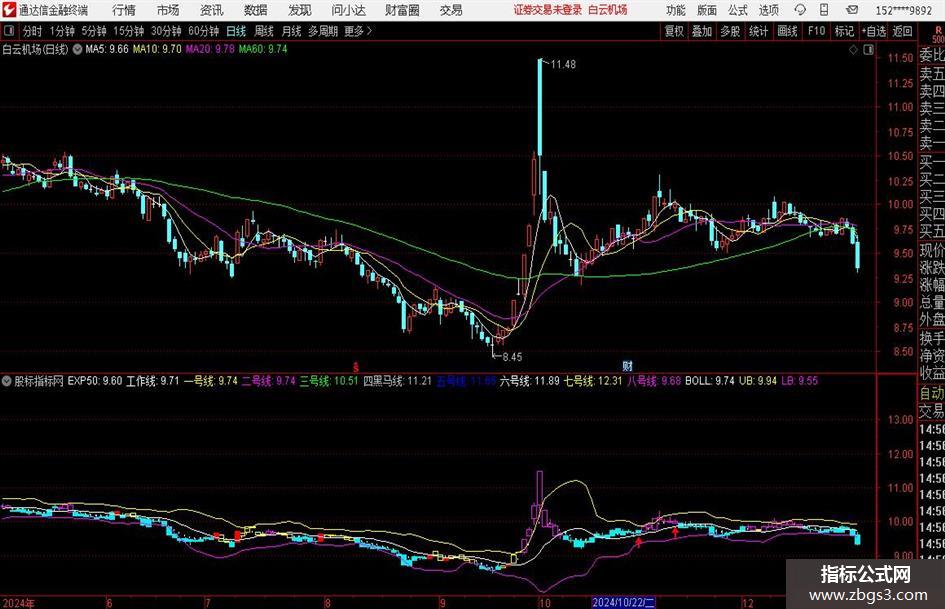Click the 股标指标网 indicator name

39,381
